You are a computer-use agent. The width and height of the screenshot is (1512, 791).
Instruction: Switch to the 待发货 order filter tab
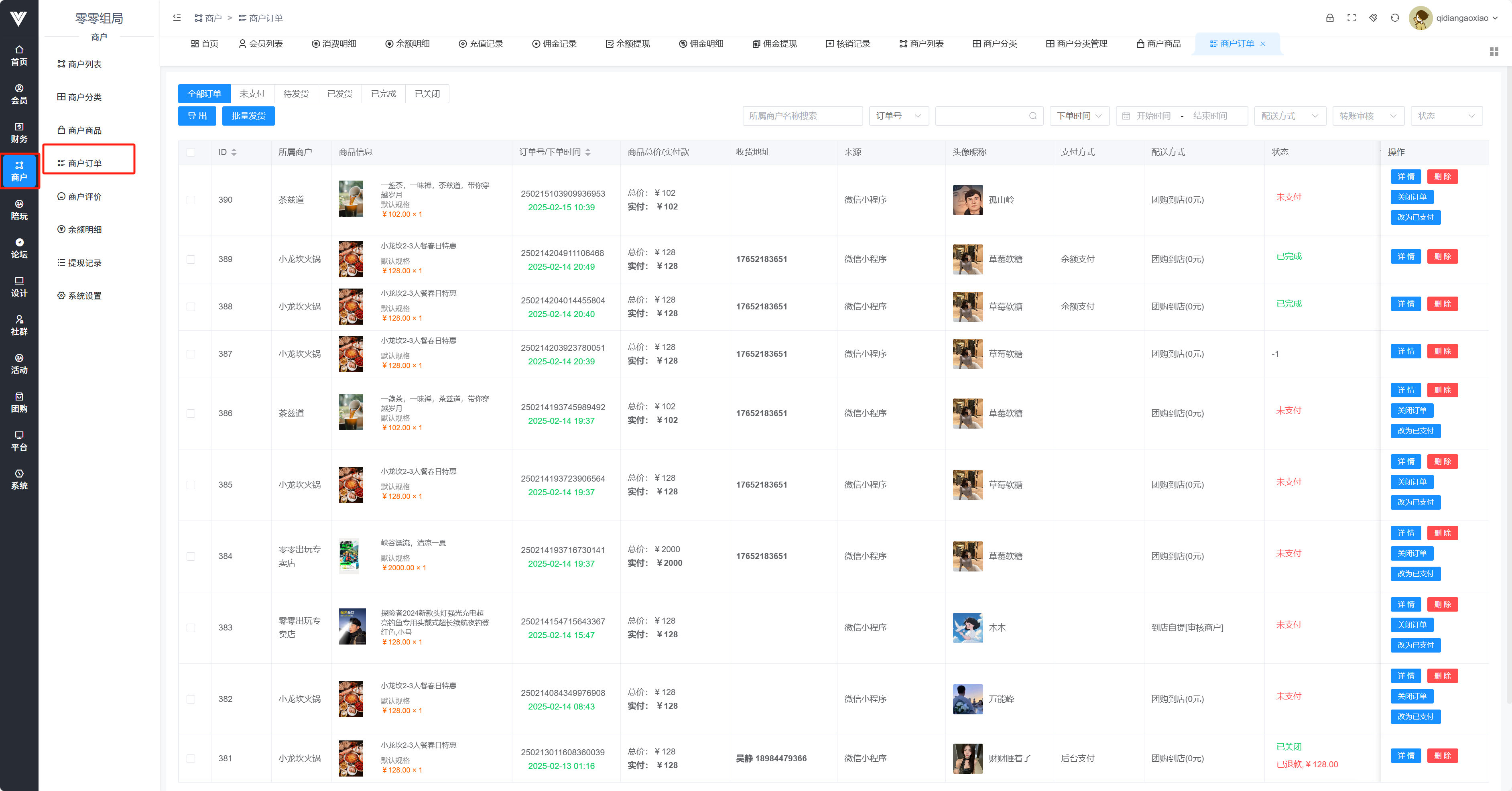(x=296, y=94)
